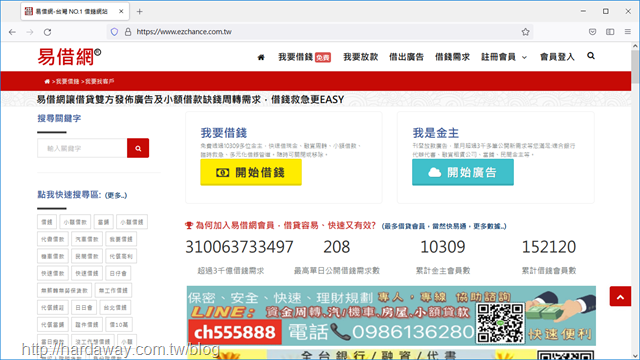Viewport: 640px width, 360px height.
Task: Close the 易借網 browser tab
Action: pyautogui.click(x=121, y=11)
